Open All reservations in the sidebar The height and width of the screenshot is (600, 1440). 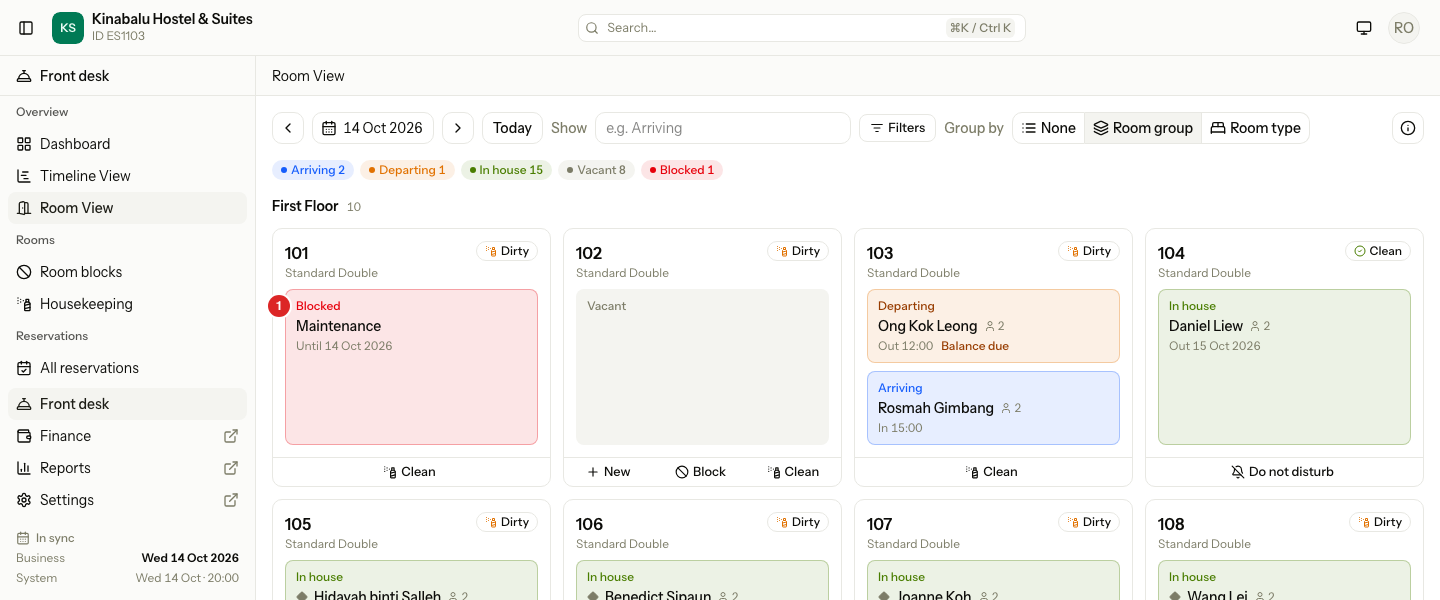[128, 368]
